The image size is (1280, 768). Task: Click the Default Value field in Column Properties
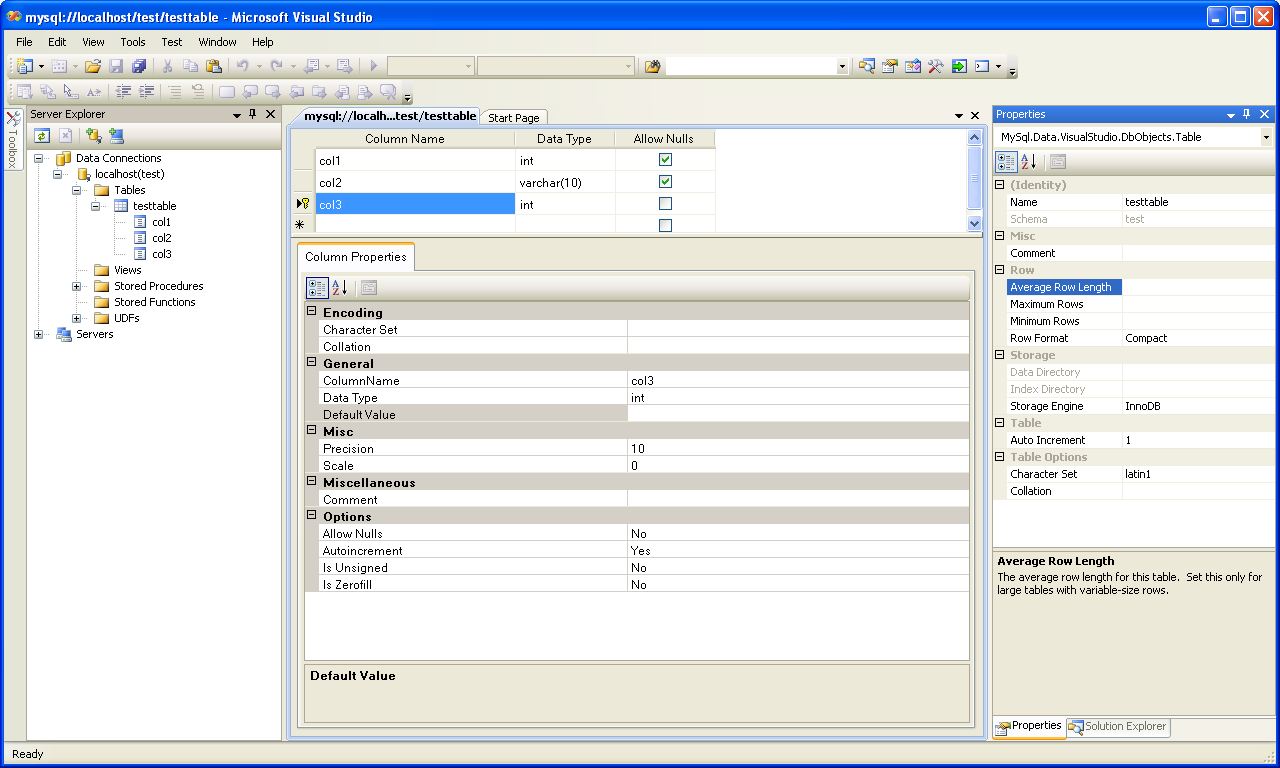coord(797,415)
